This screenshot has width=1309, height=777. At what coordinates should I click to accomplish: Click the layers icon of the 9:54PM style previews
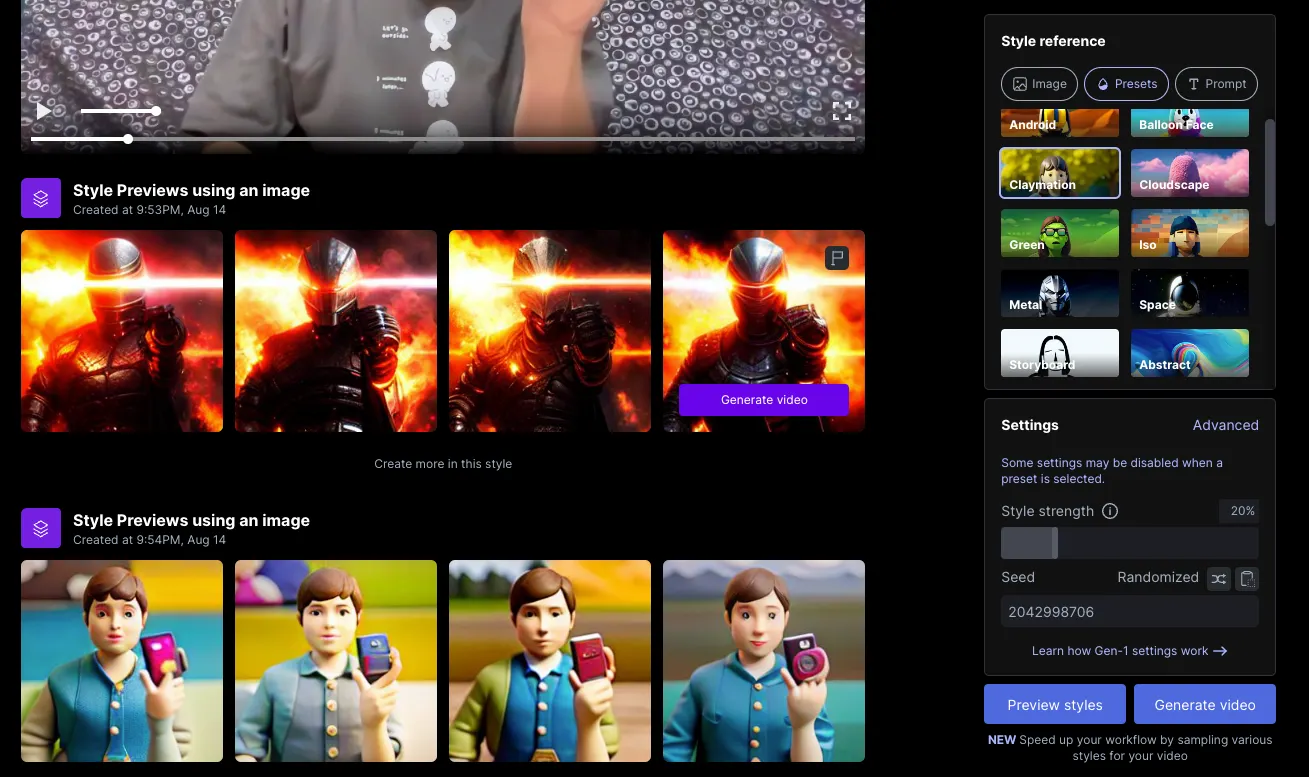pos(41,528)
